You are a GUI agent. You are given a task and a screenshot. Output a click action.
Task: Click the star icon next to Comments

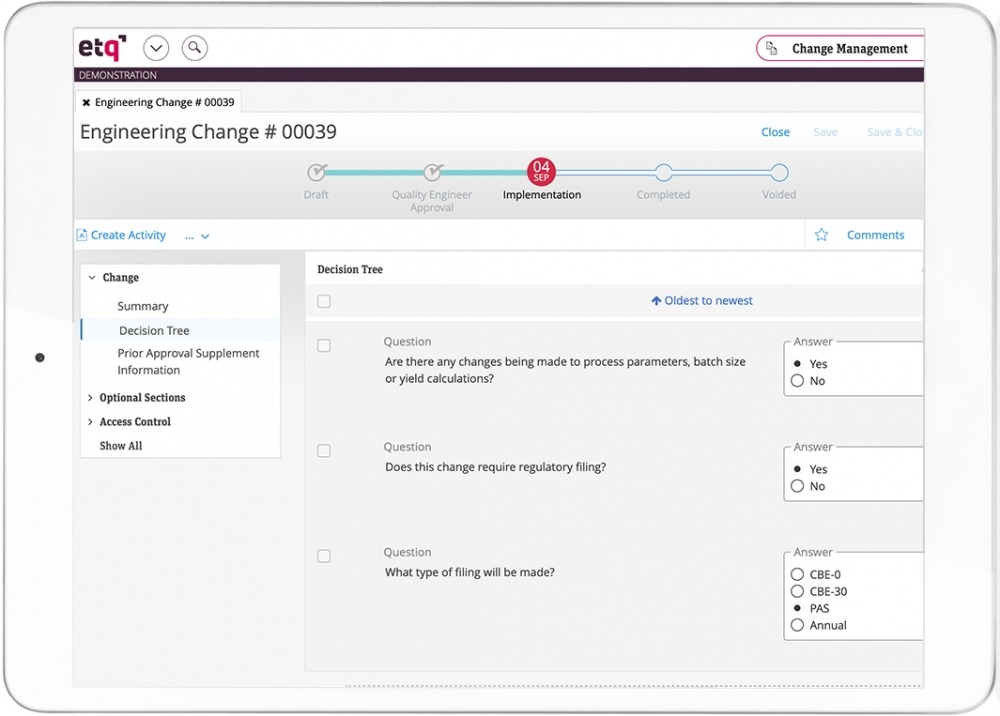820,234
